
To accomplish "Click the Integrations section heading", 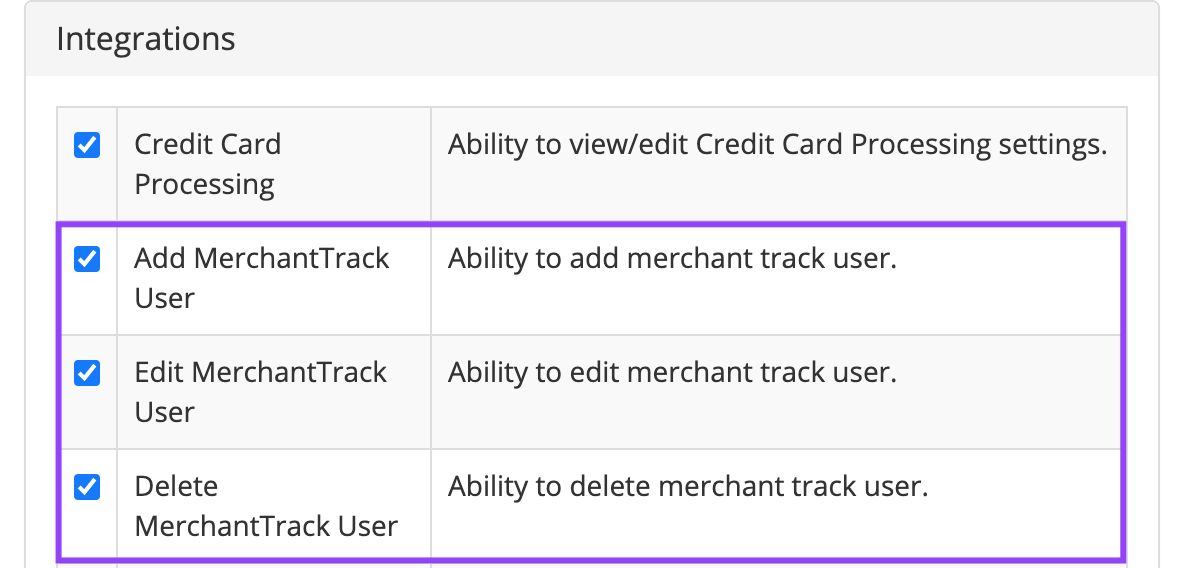I will point(146,39).
